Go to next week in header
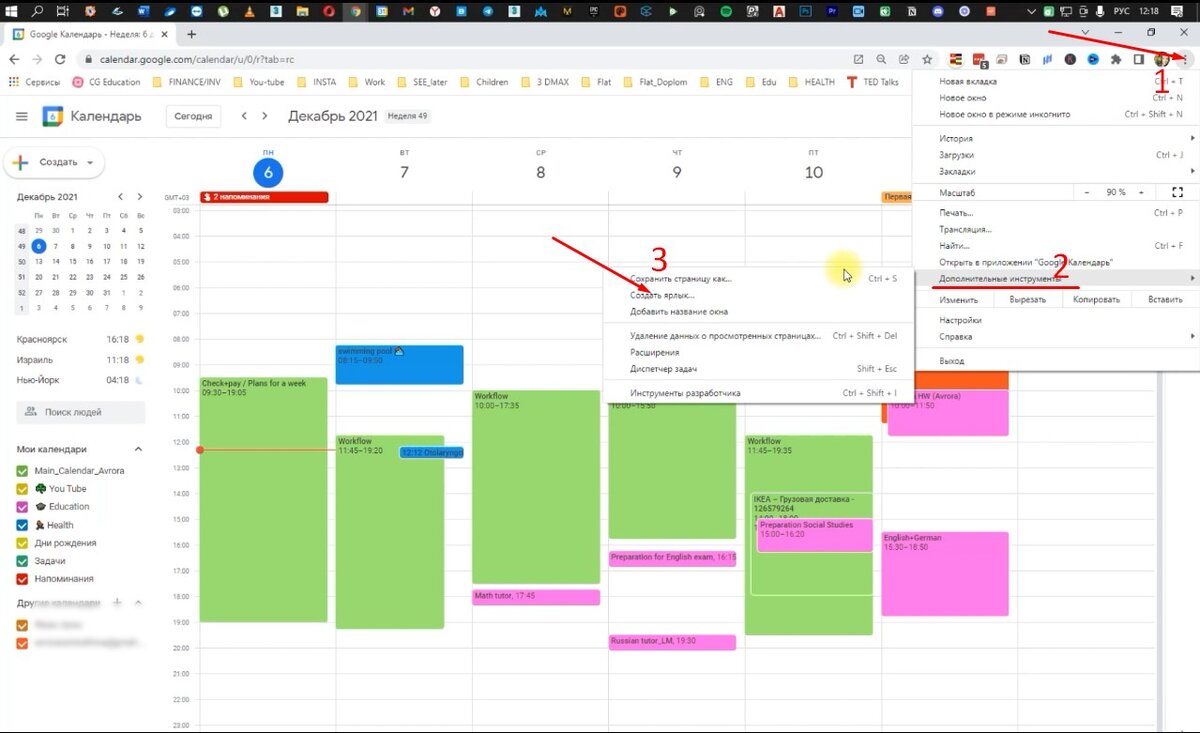Screen dimensions: 1200x733 click(x=265, y=116)
